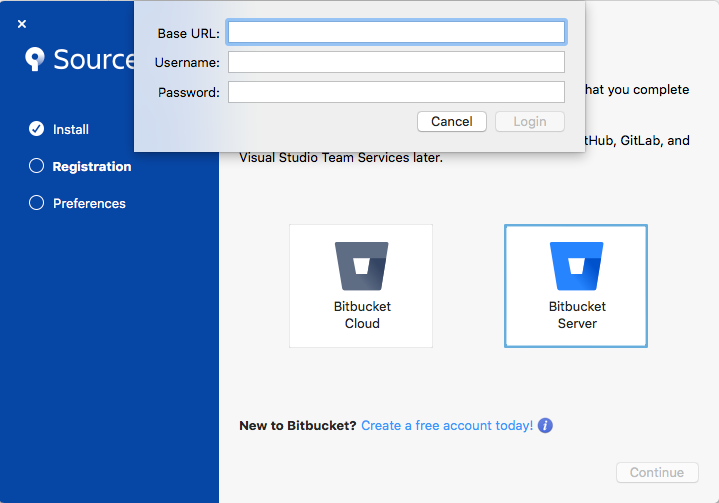Image resolution: width=719 pixels, height=503 pixels.
Task: Choose the Bitbucket Server card
Action: point(576,286)
